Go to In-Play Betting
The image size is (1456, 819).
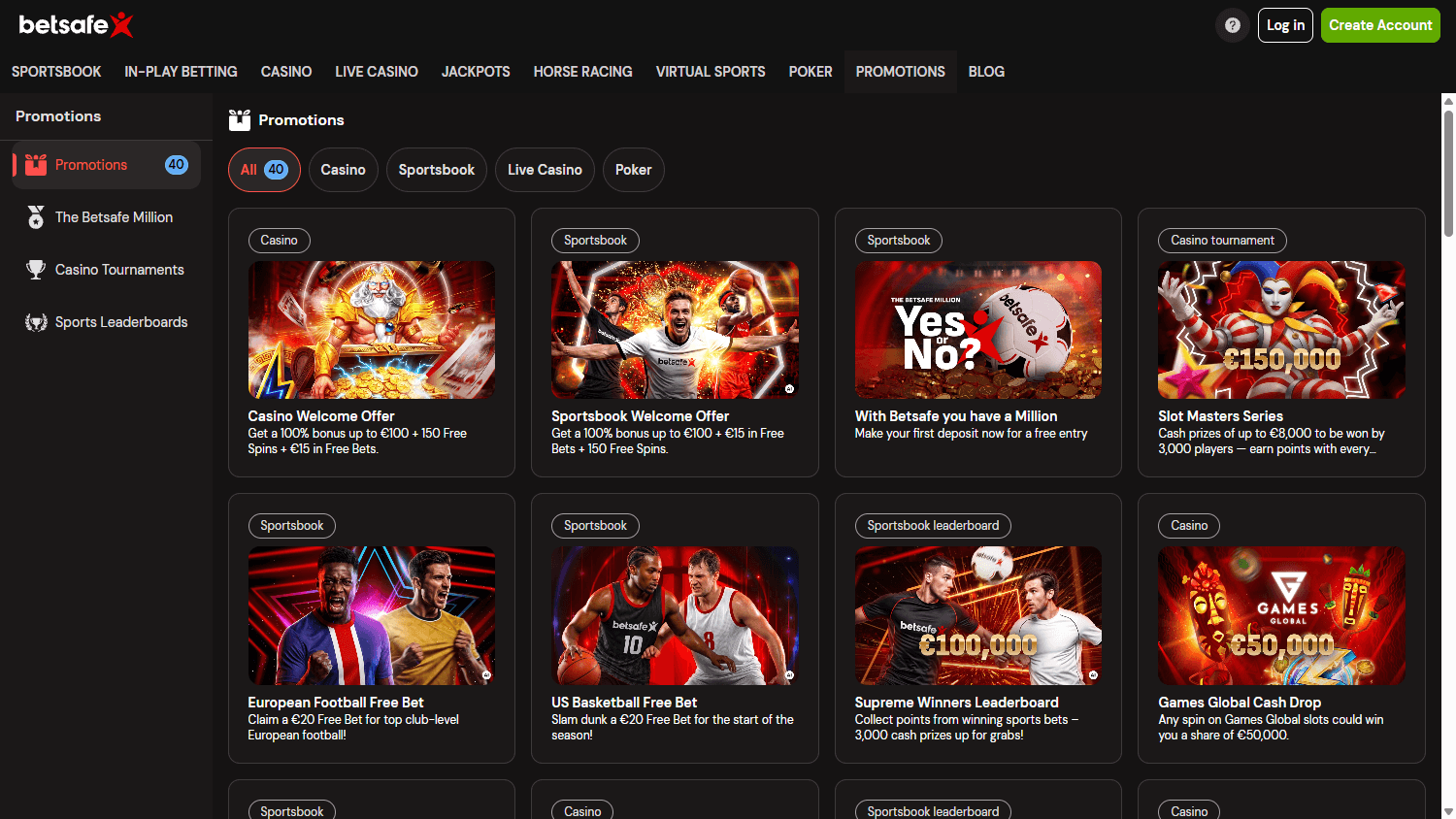pyautogui.click(x=181, y=72)
